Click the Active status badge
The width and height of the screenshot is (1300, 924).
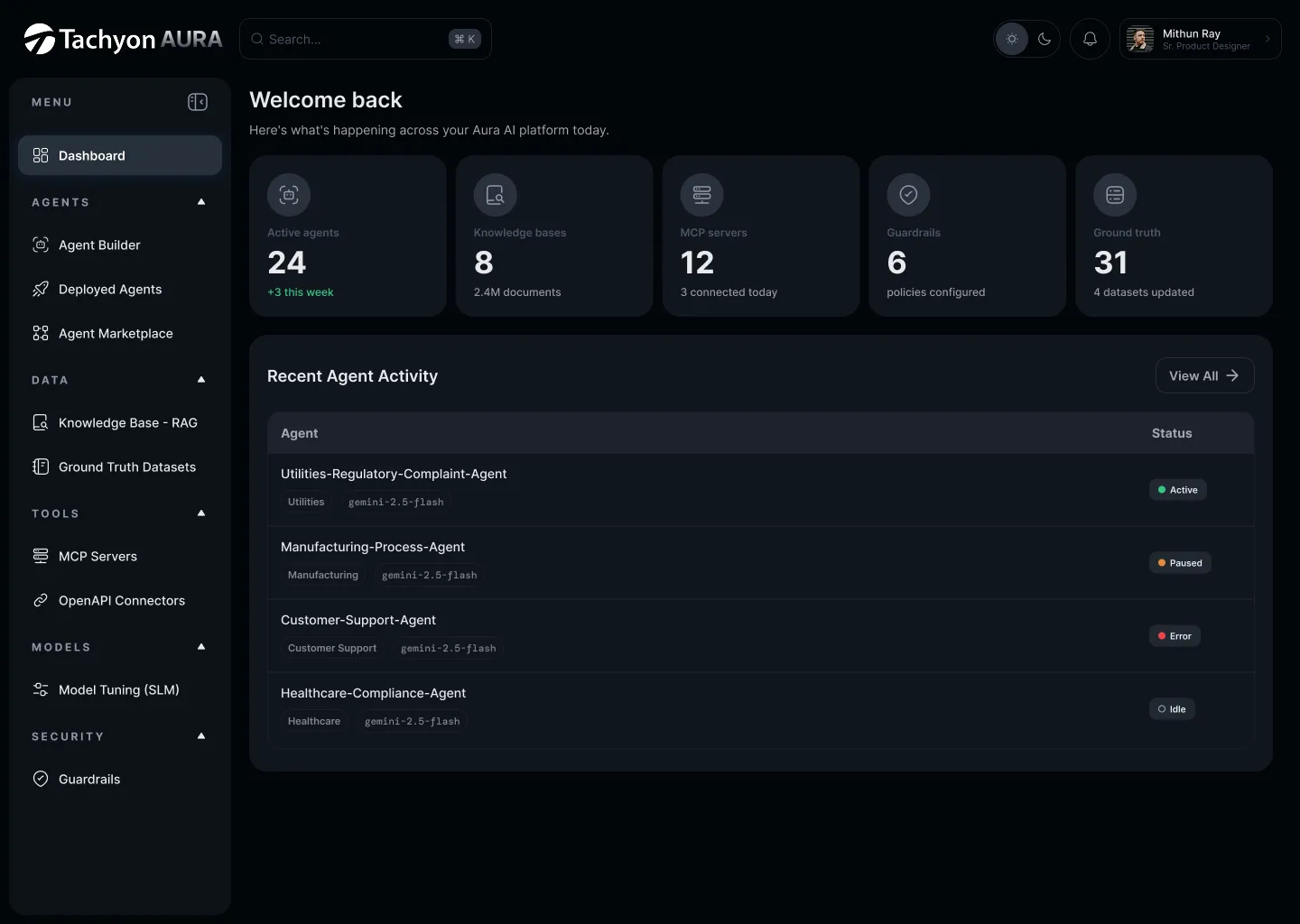click(1178, 490)
